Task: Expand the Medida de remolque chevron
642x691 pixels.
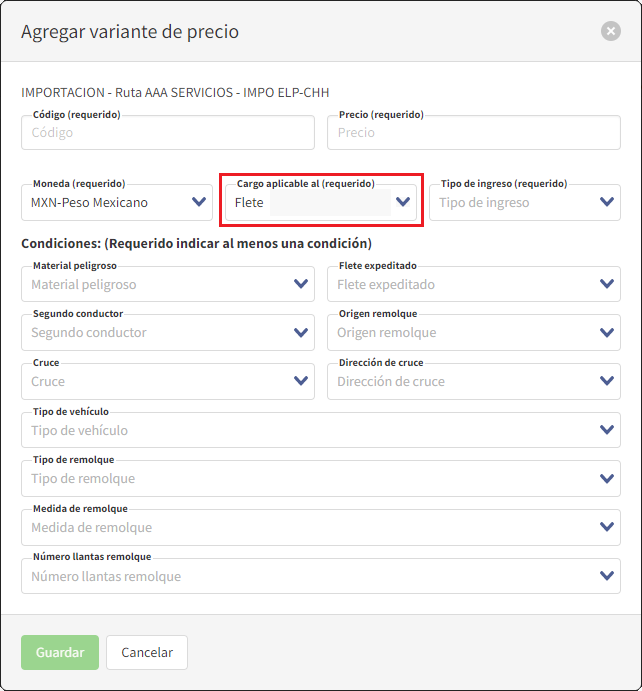Action: pos(607,527)
